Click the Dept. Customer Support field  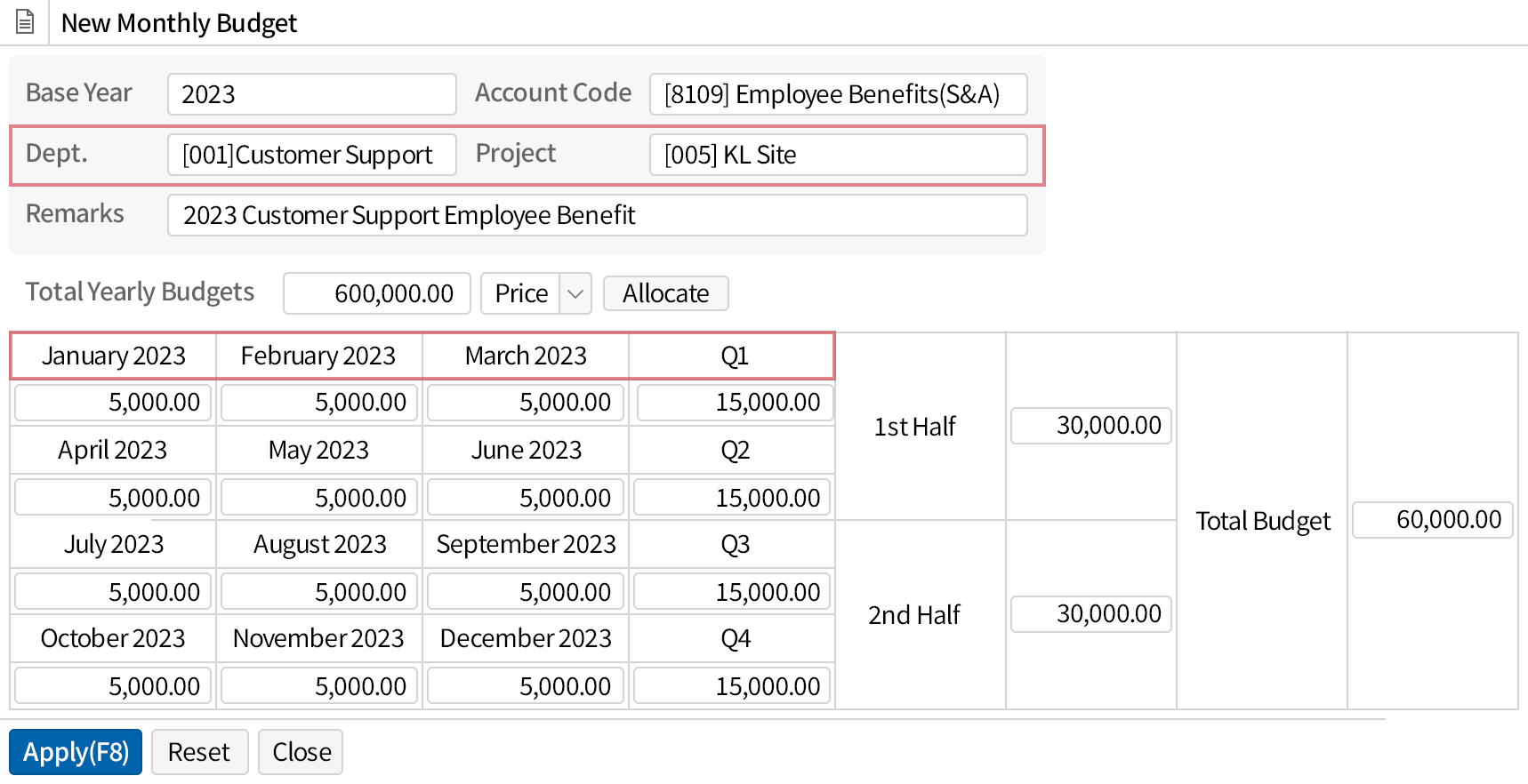(x=311, y=155)
